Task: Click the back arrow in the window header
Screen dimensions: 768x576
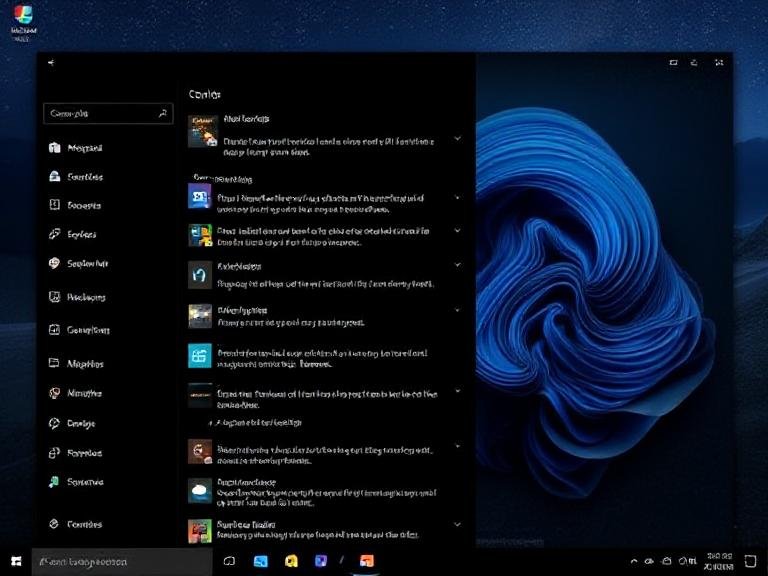Action: pos(51,63)
